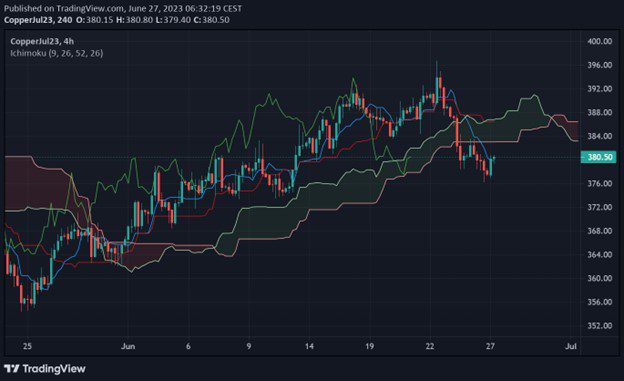This screenshot has height=381, width=624.
Task: Click the 22 date label on time axis
Action: click(x=430, y=346)
